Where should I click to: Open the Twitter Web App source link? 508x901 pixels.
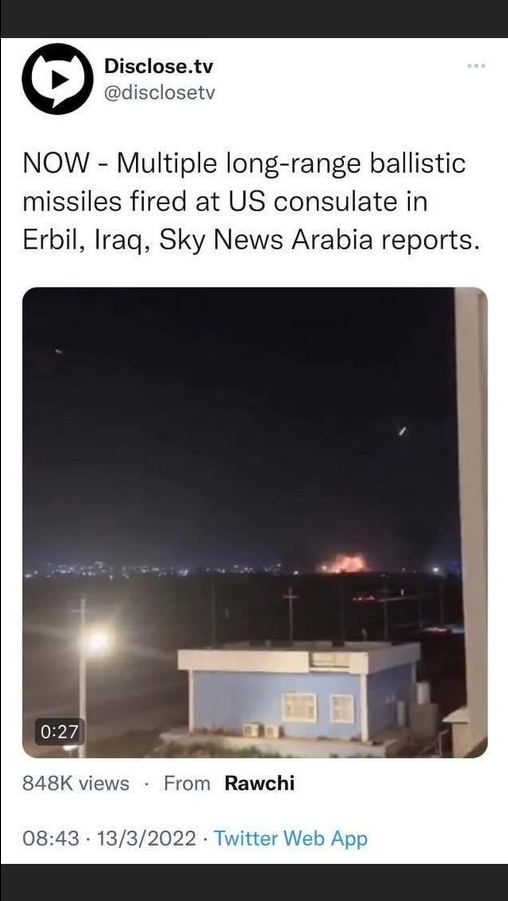290,839
